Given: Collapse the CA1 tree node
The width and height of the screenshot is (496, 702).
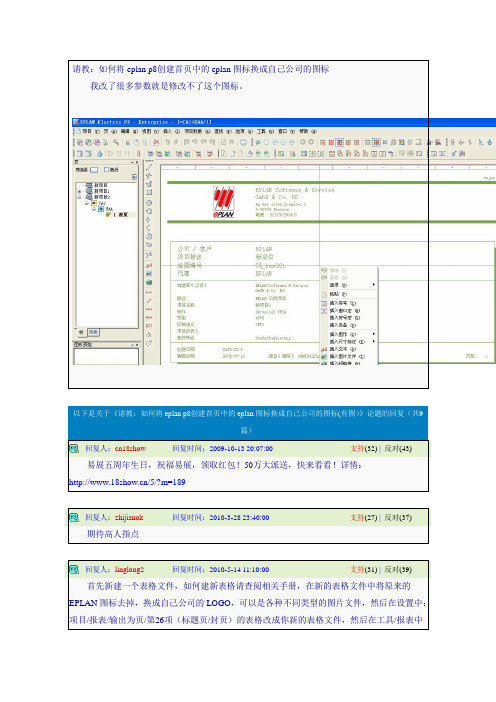Looking at the screenshot, I should click(x=87, y=203).
